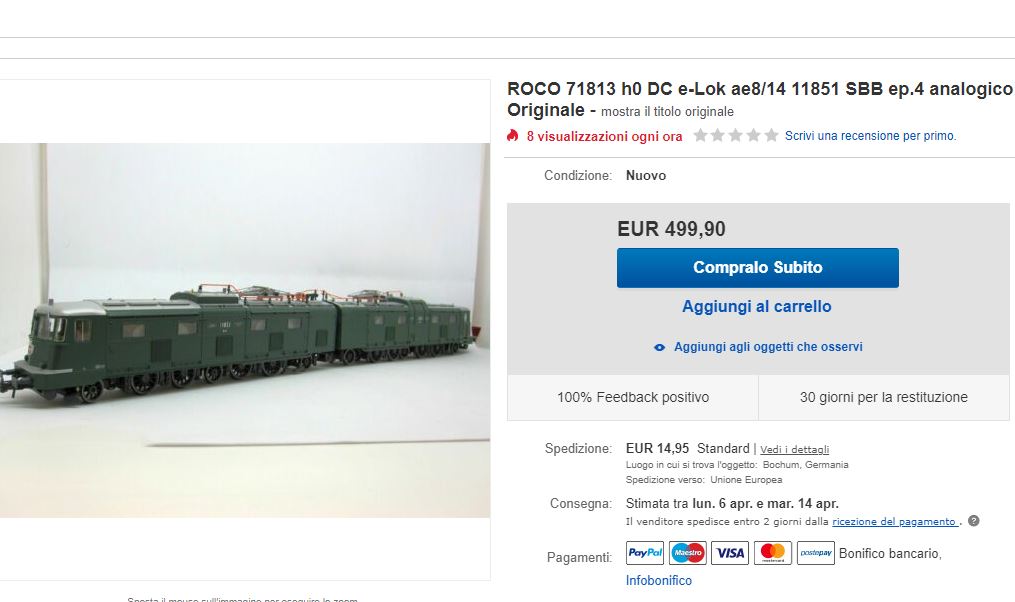Click the grey star rating row

[735, 135]
